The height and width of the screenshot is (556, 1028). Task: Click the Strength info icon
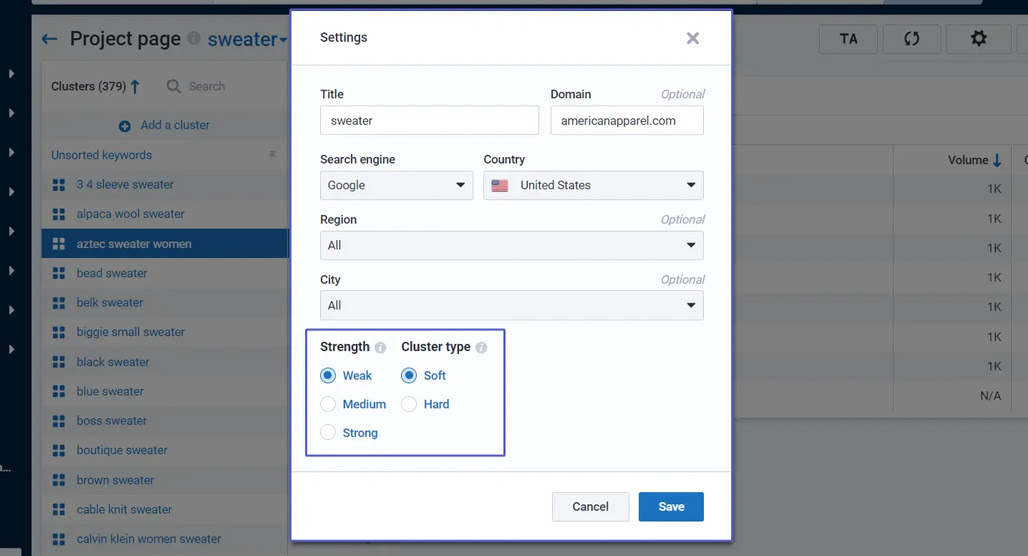[380, 348]
